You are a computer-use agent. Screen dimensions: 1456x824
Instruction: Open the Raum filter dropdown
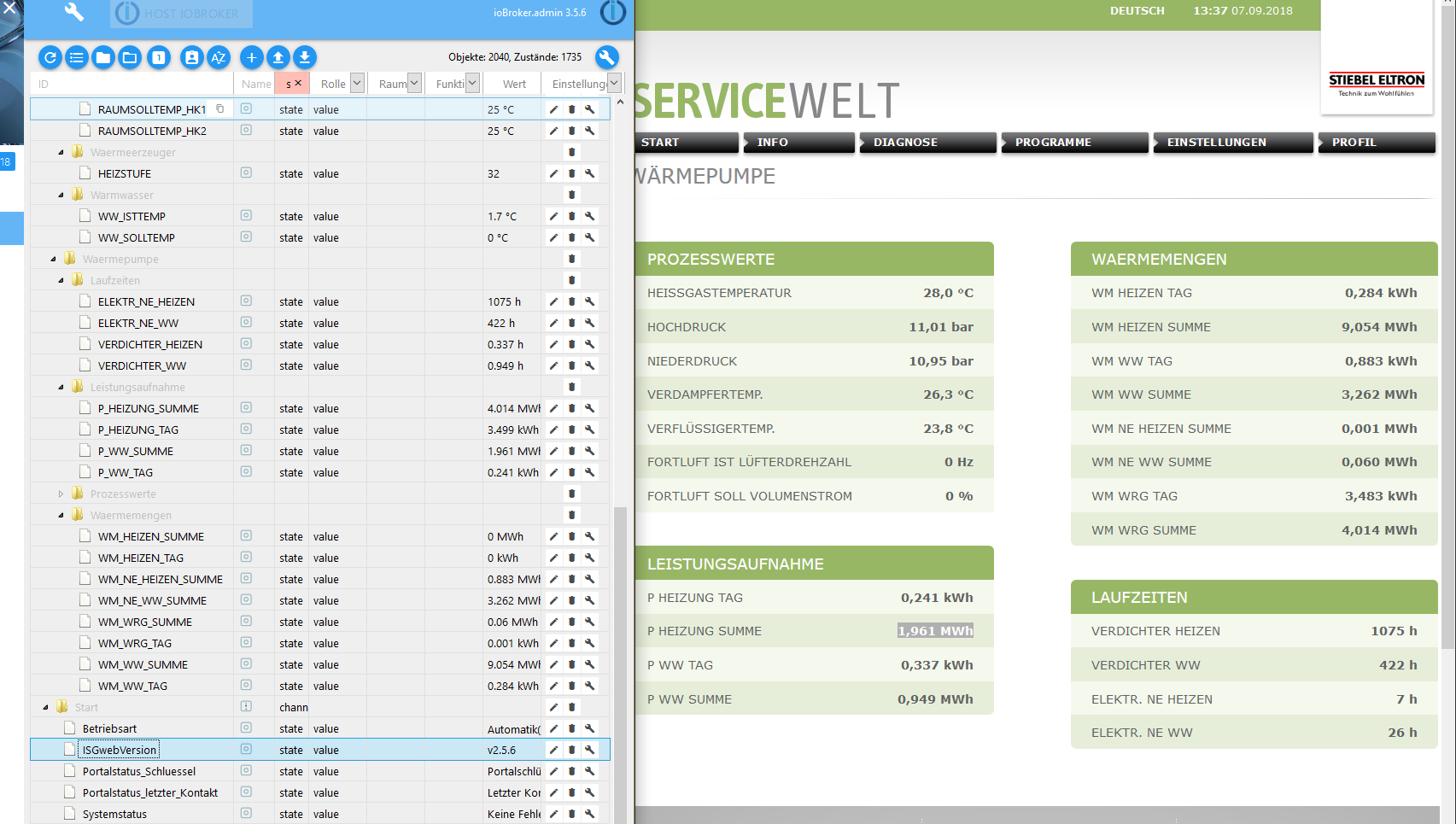click(x=414, y=83)
